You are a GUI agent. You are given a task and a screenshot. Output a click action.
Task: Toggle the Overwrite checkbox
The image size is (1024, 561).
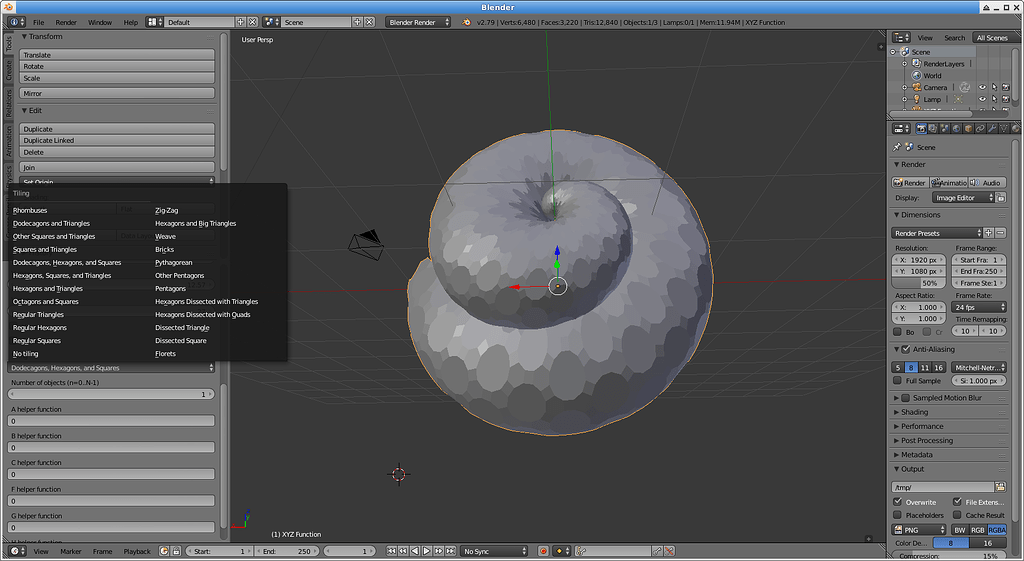(x=897, y=502)
